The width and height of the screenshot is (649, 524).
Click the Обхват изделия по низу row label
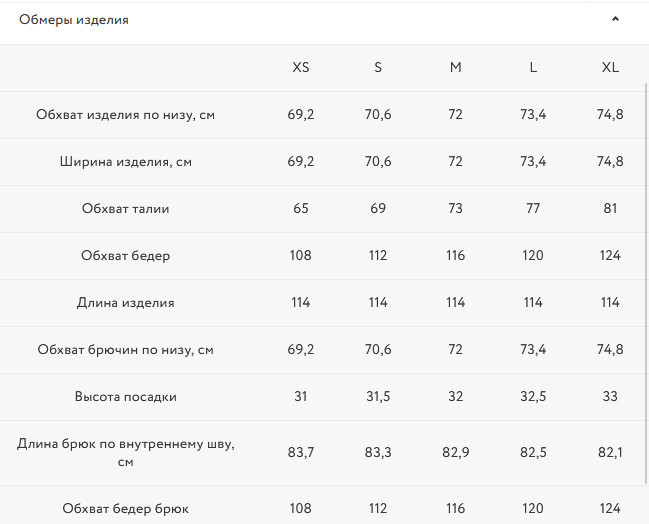click(x=126, y=115)
